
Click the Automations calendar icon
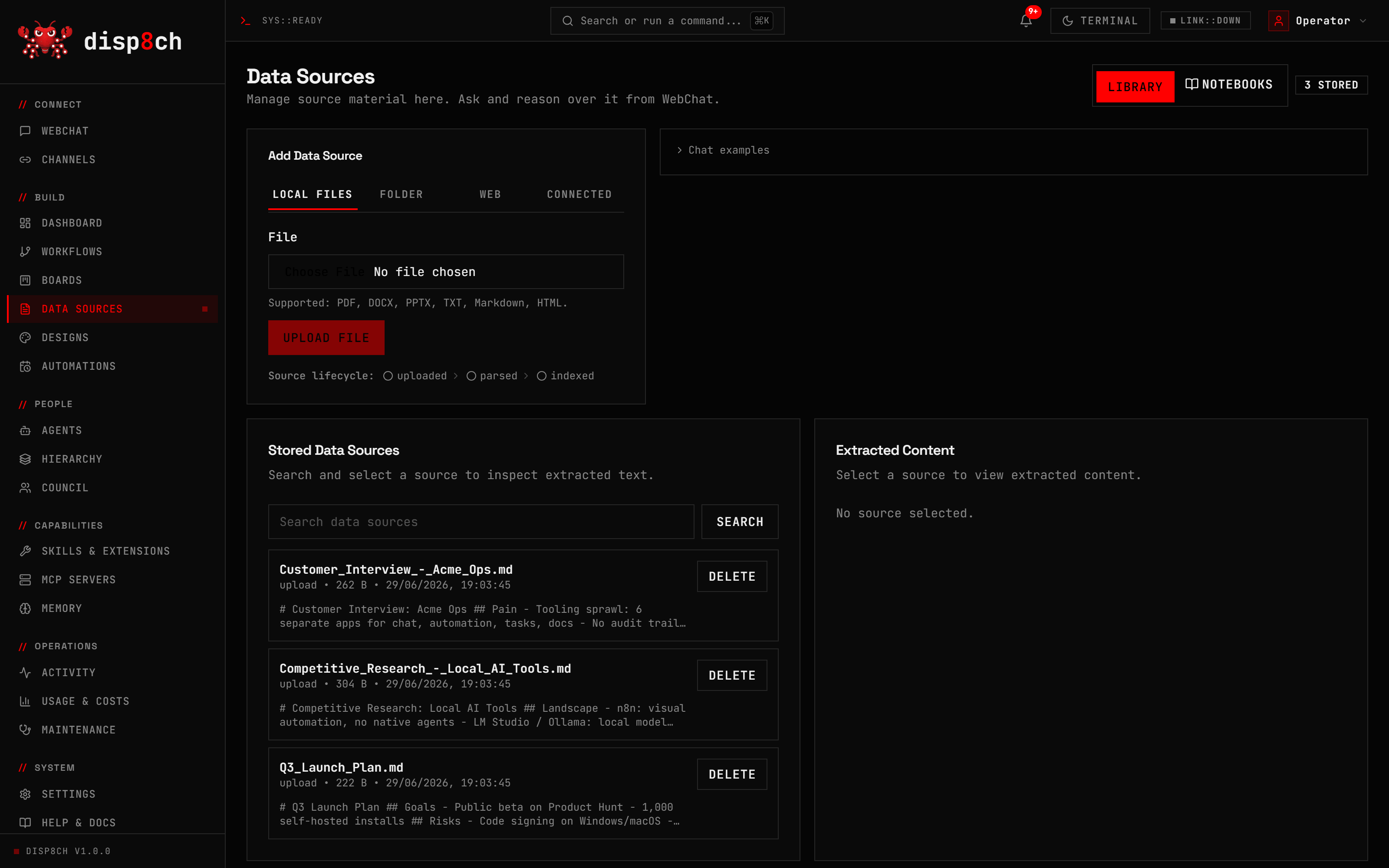tap(25, 366)
